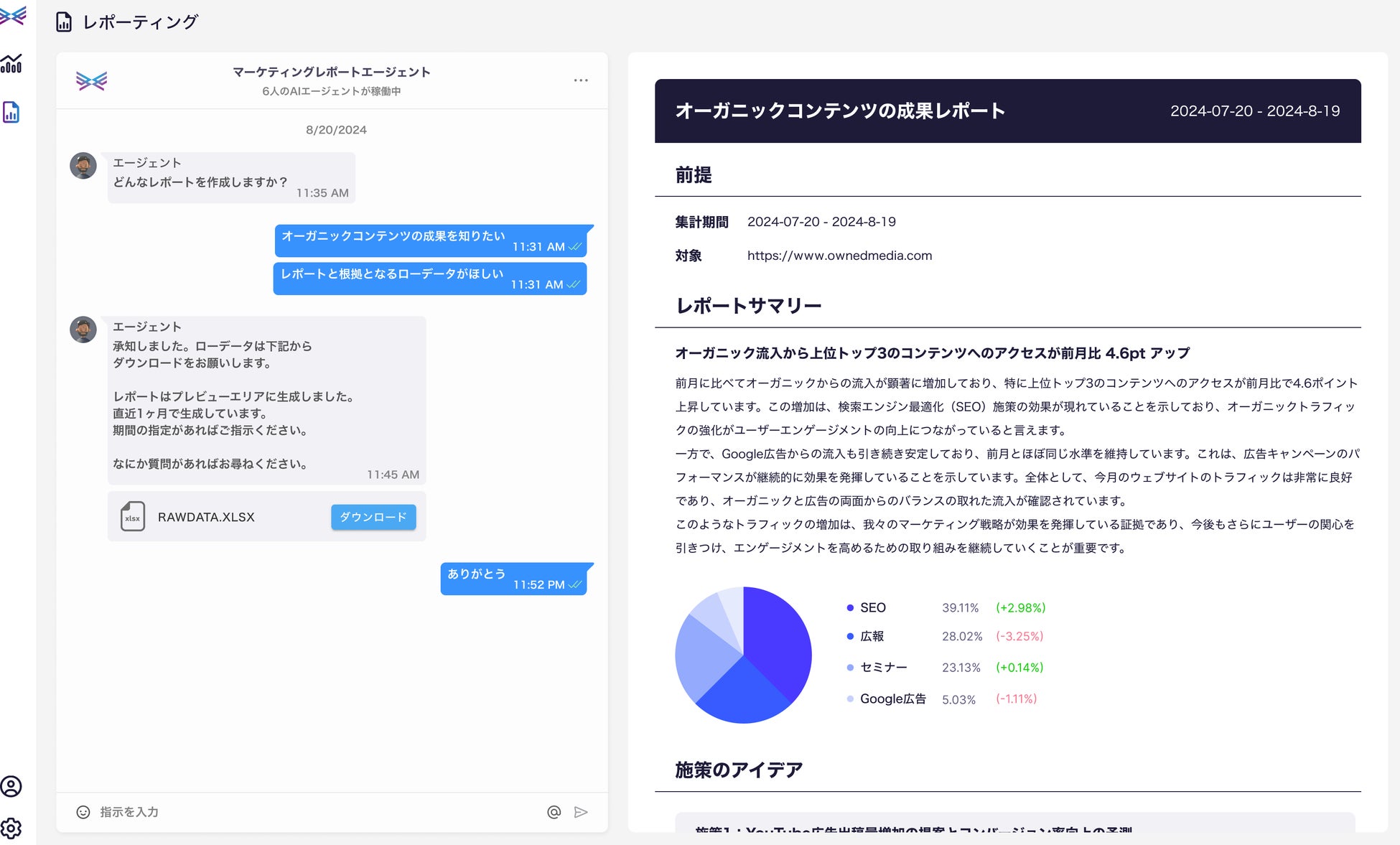Open the user account icon

(11, 786)
